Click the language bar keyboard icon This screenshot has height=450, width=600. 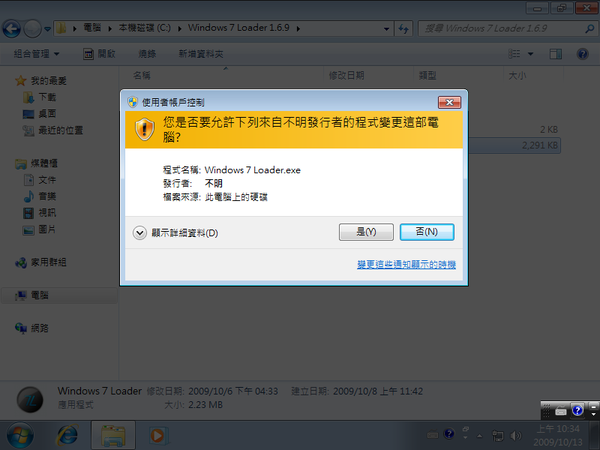click(x=561, y=411)
